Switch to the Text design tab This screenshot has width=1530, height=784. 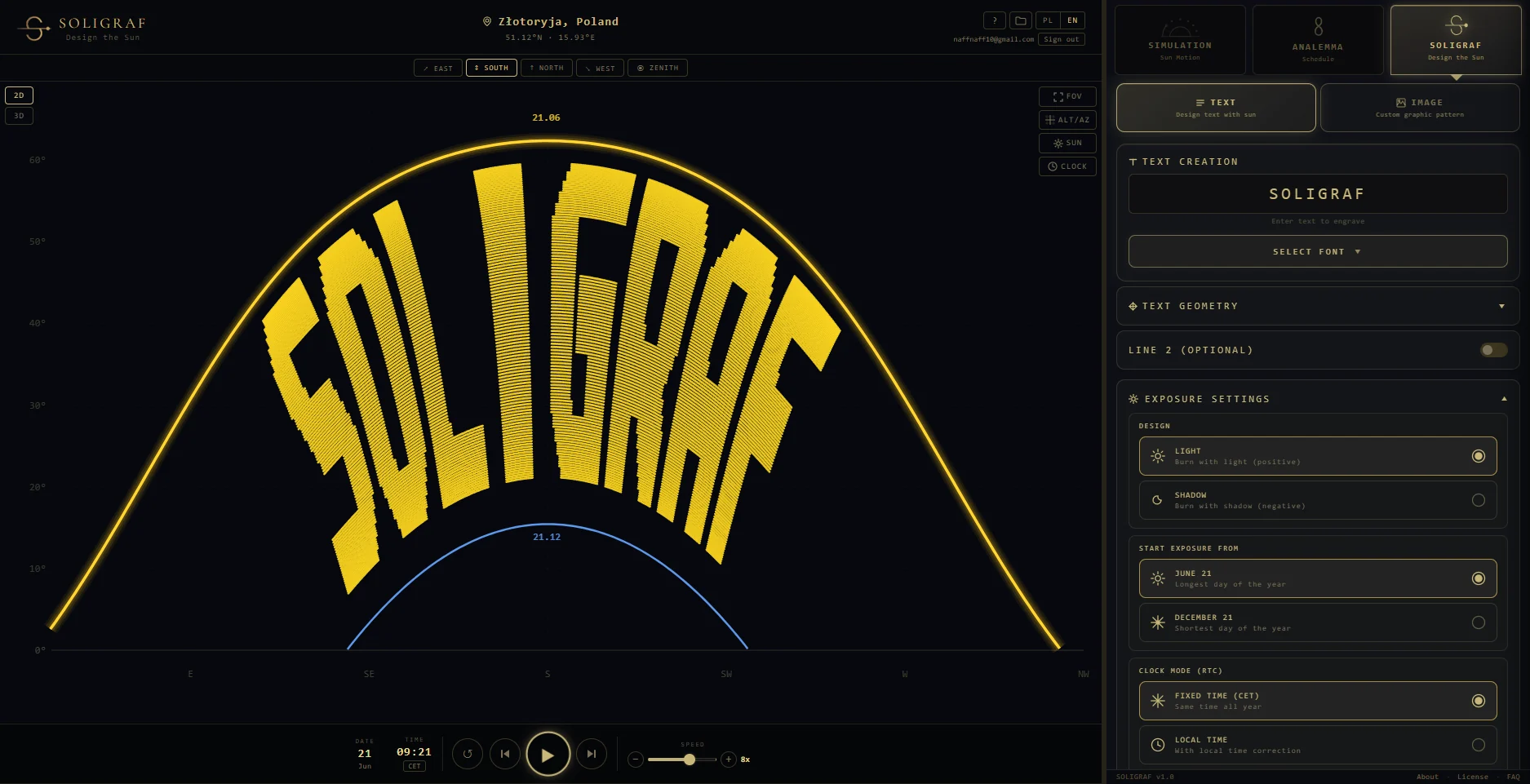coord(1216,108)
